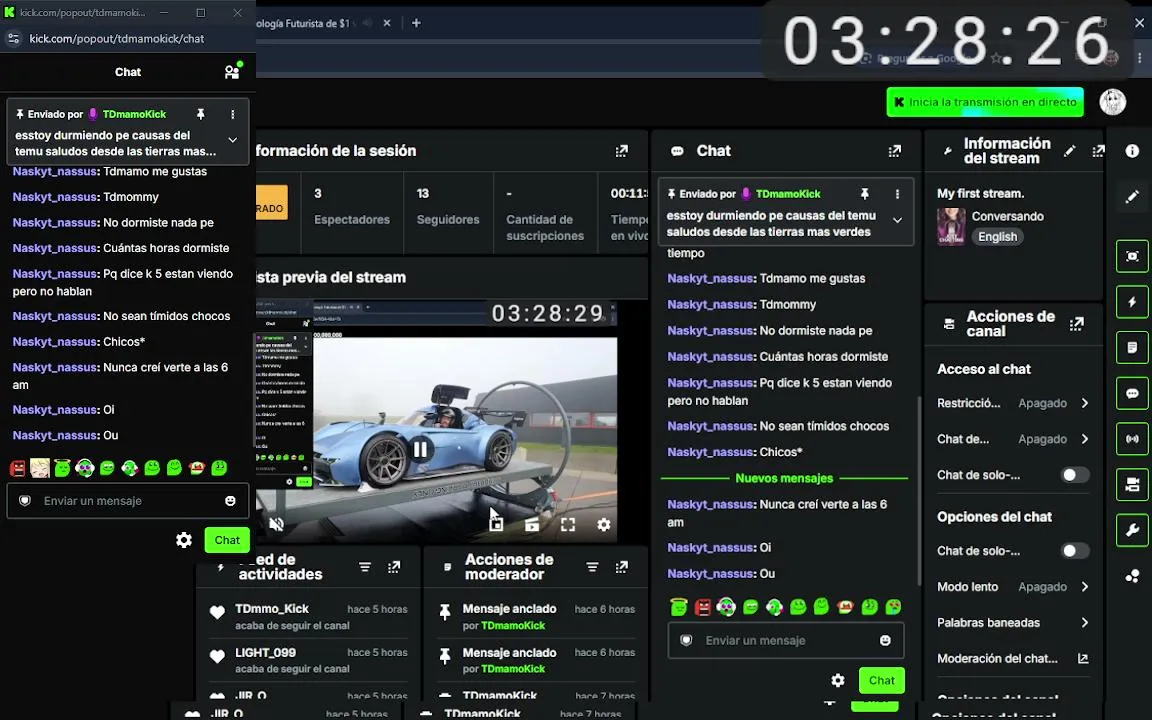
Task: Close the 'ología Futurista' browser tab
Action: [387, 23]
